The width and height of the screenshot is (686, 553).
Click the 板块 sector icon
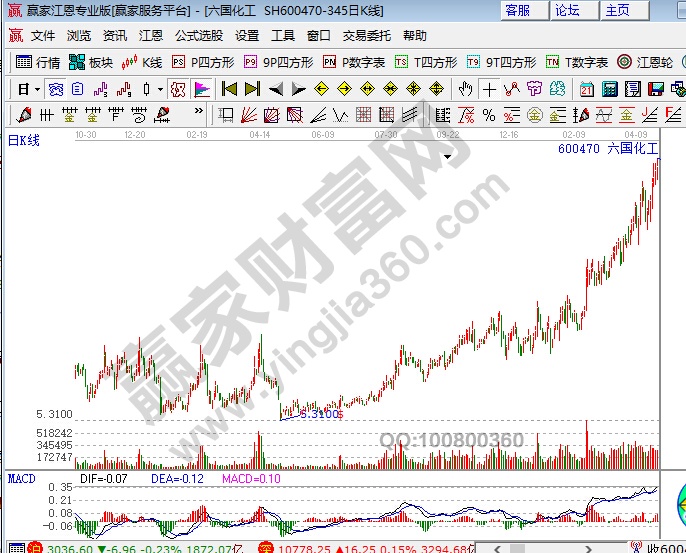pyautogui.click(x=91, y=62)
